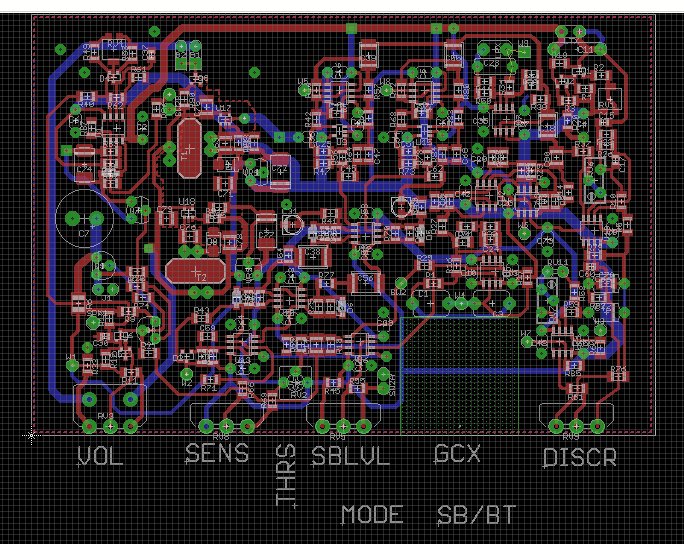Select the C11 component label
684x544 pixels.
pos(585,50)
